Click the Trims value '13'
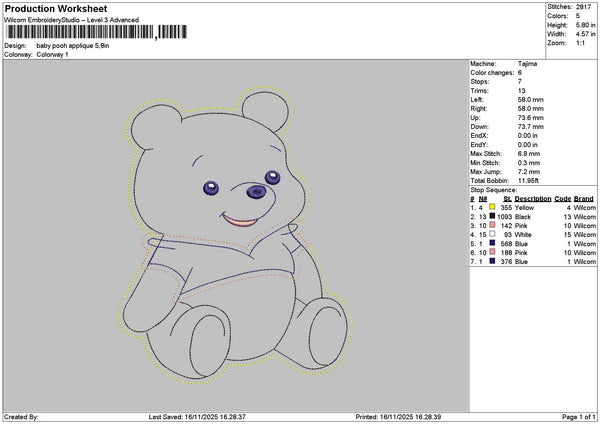Screen dimensions: 600x424 (x=522, y=91)
